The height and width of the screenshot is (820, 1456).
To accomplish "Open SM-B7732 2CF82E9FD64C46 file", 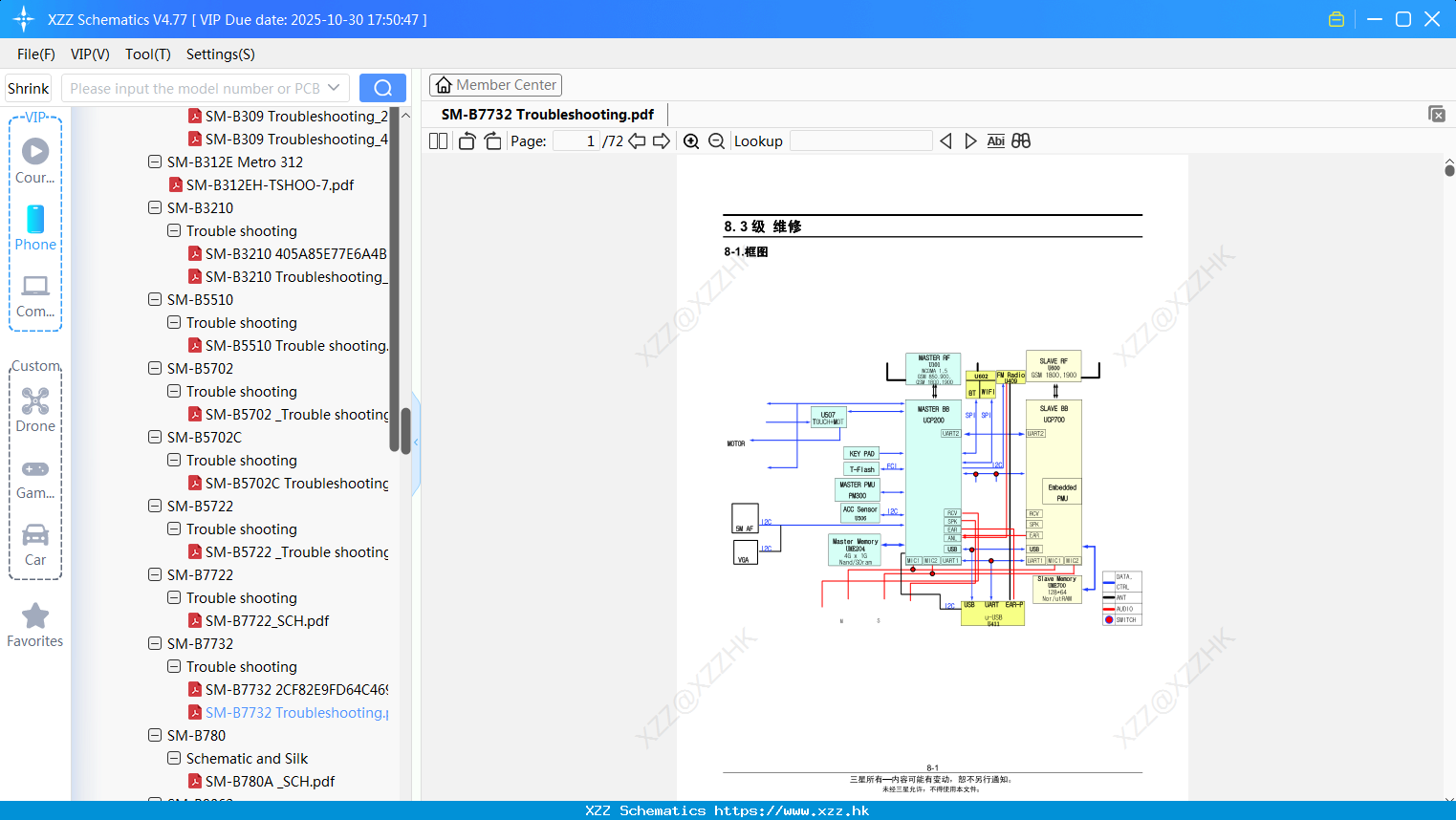I will point(296,689).
